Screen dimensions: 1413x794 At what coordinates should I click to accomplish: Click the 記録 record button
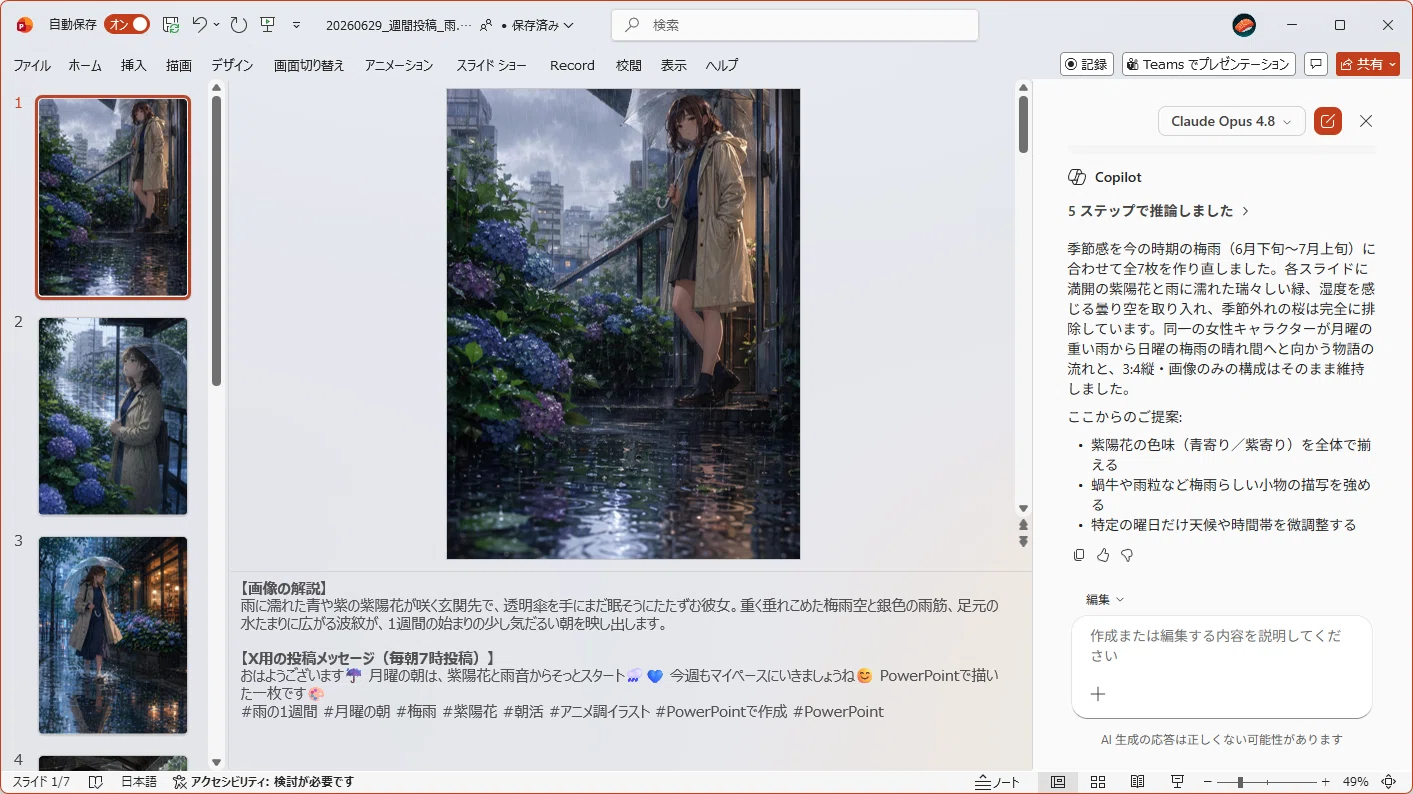(x=1087, y=64)
